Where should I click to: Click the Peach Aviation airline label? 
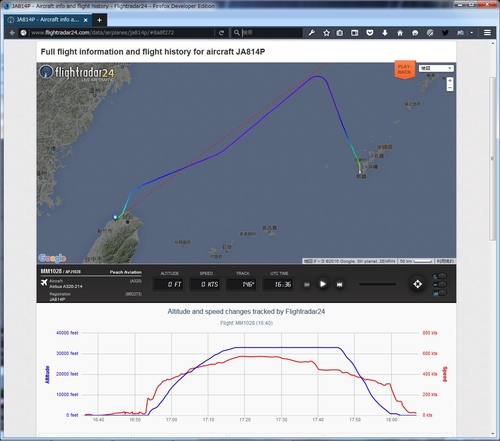click(126, 272)
